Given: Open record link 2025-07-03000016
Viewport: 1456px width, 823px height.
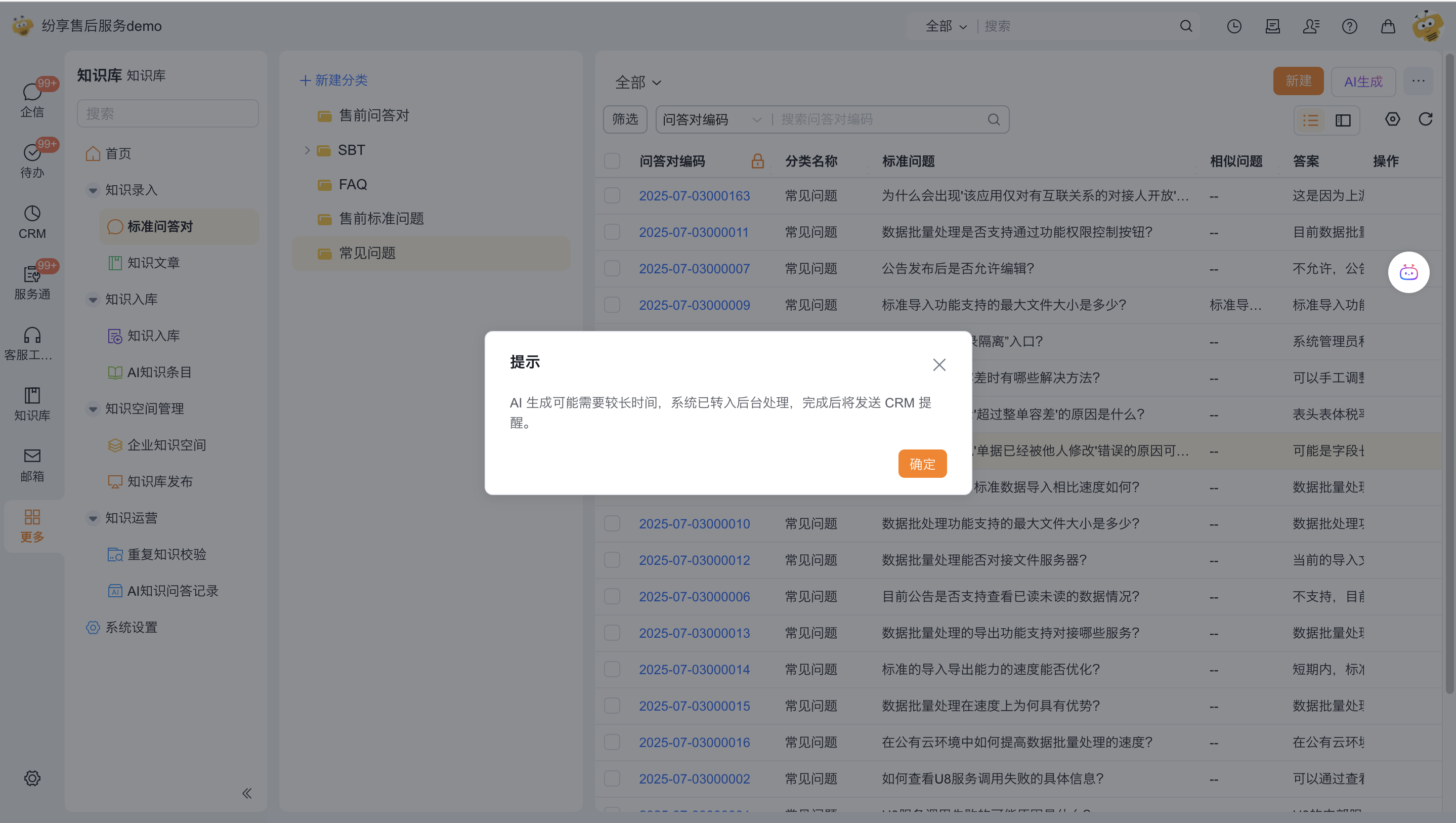Looking at the screenshot, I should (694, 742).
